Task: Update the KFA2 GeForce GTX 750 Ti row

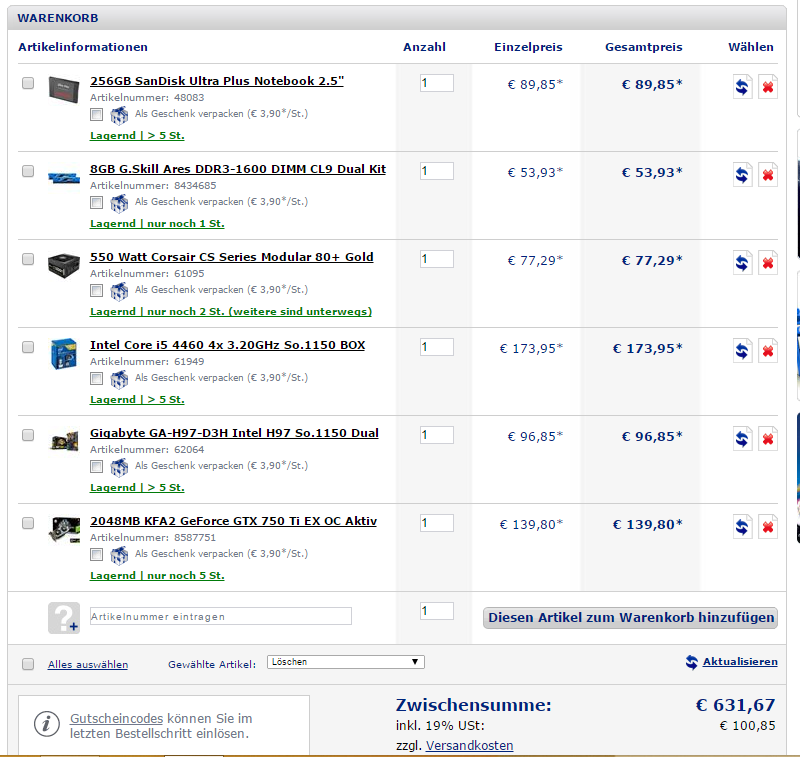Action: (x=742, y=527)
